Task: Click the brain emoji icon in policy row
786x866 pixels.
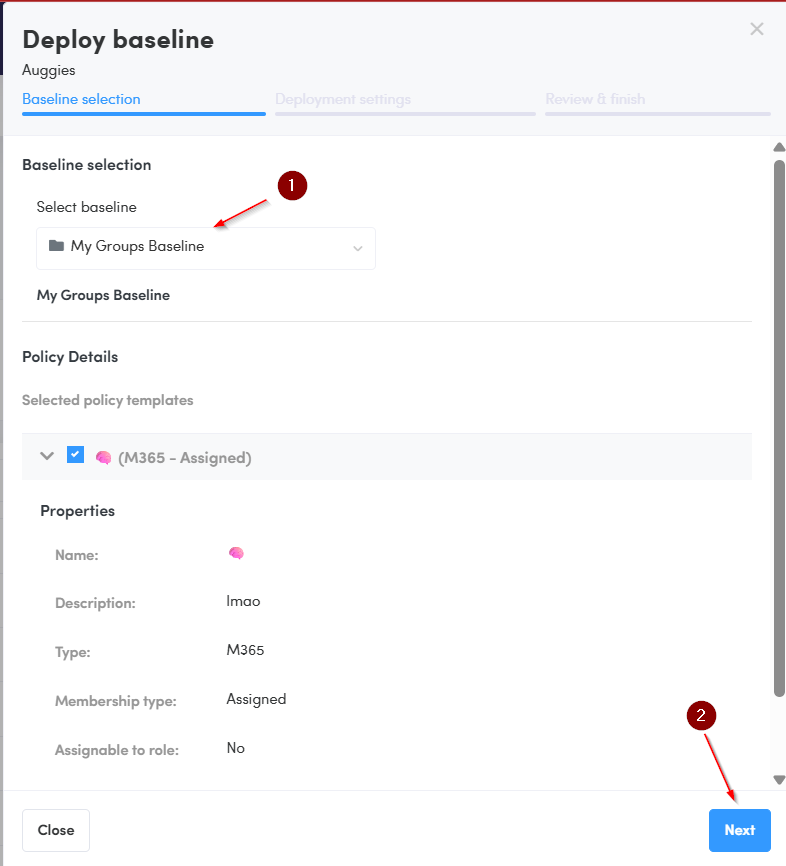Action: (x=103, y=458)
